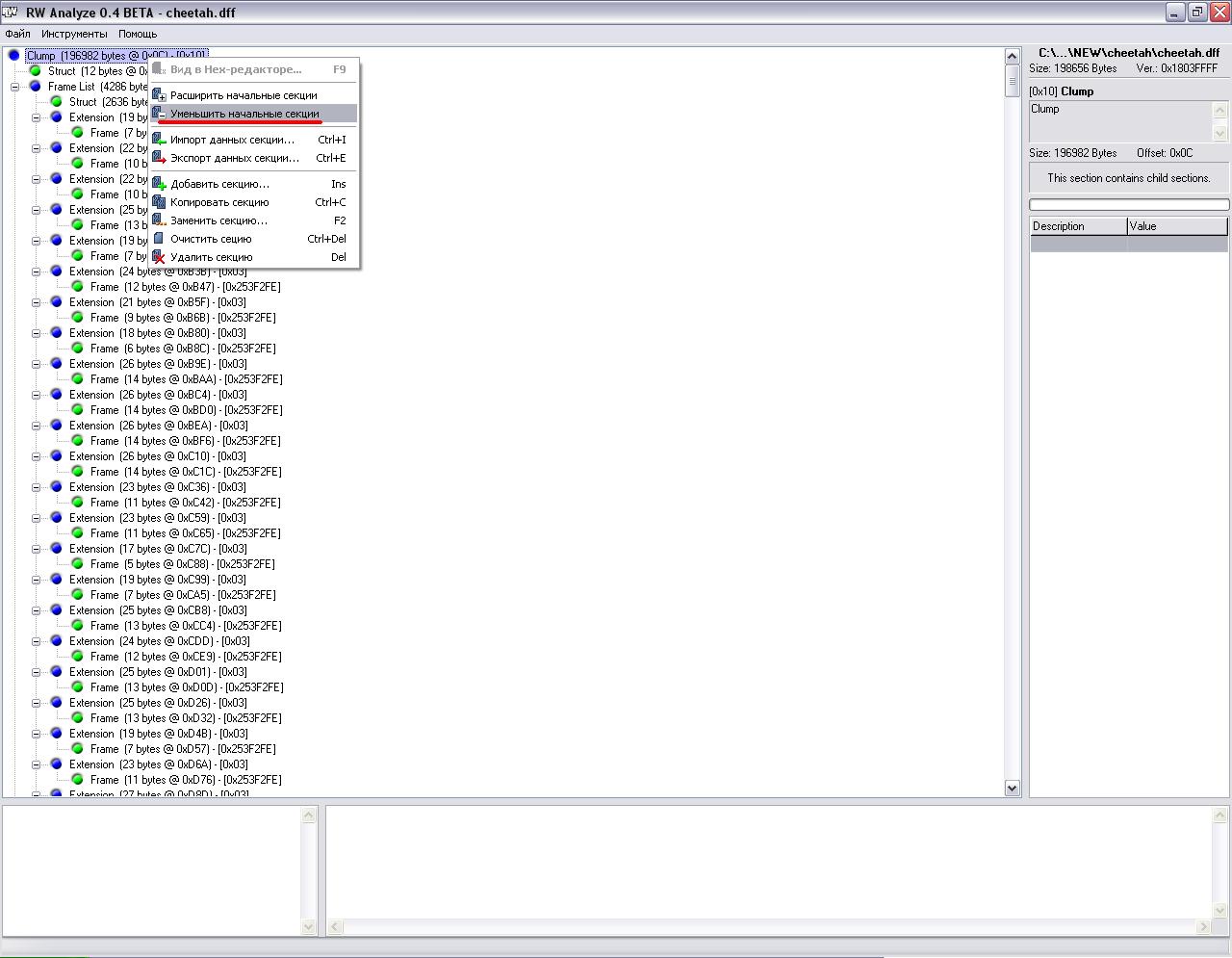Select tree row Frame (5 bytes @ 0xC88)
The width and height of the screenshot is (1232, 958).
click(183, 564)
